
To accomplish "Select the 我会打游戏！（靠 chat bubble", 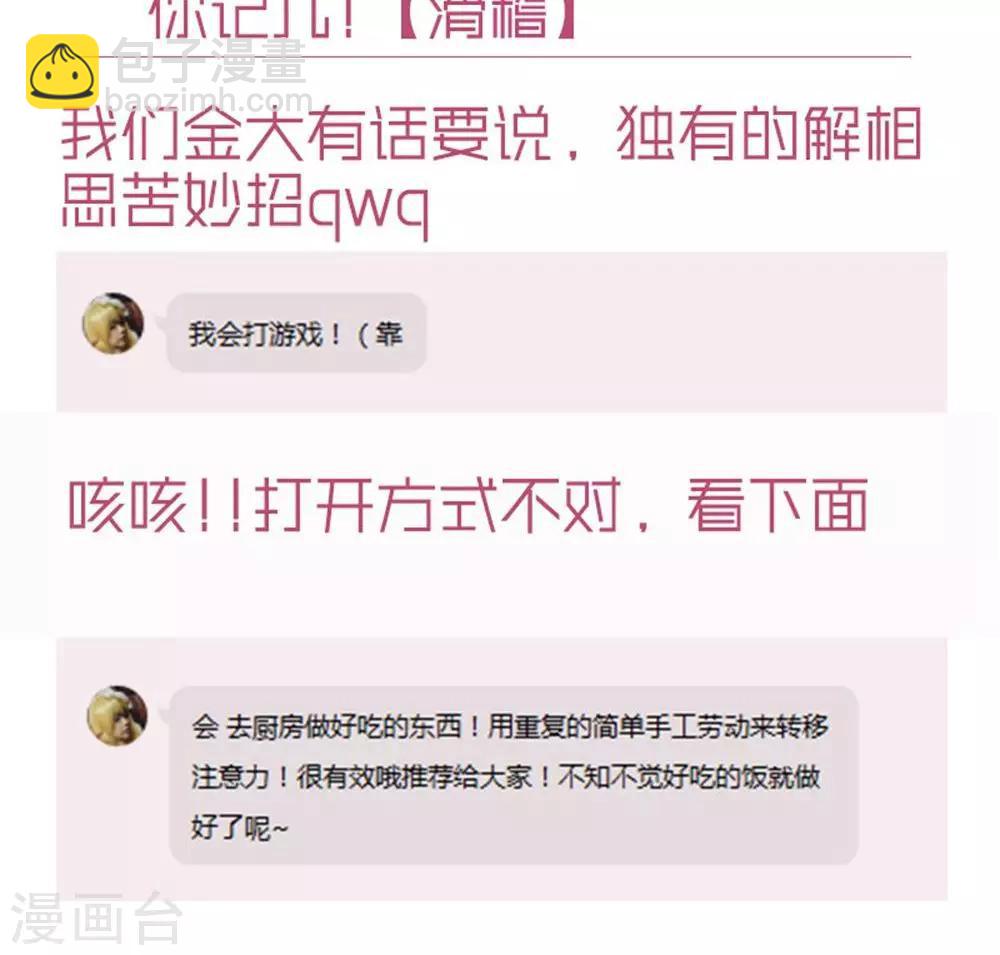I will pyautogui.click(x=297, y=332).
